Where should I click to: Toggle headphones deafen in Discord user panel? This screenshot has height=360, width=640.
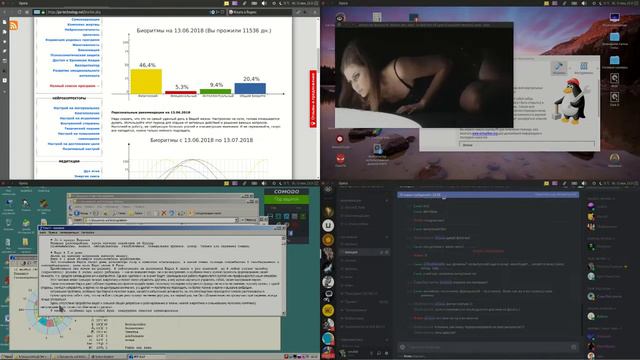tap(379, 353)
